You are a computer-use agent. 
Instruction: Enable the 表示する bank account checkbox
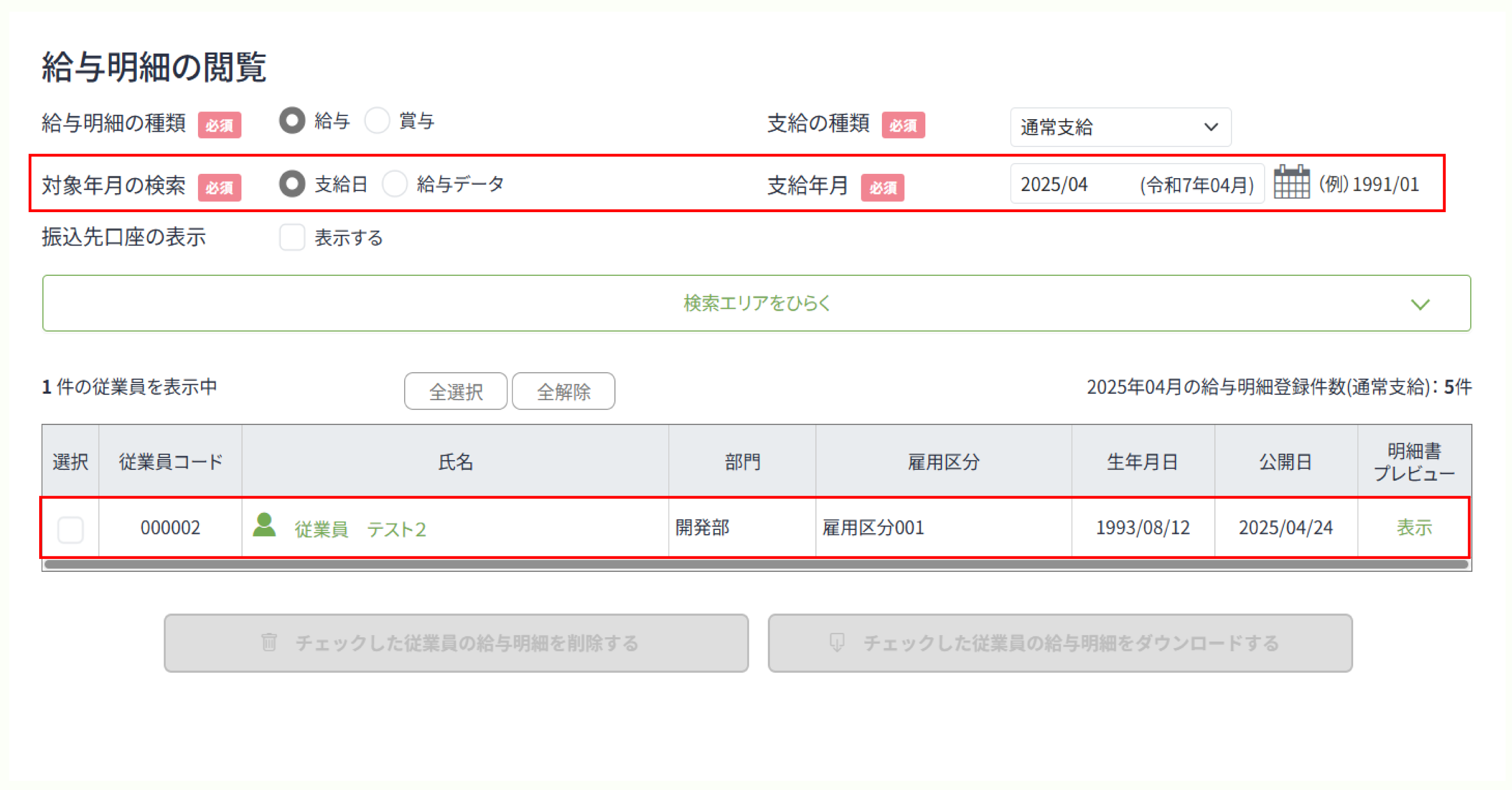pos(292,237)
